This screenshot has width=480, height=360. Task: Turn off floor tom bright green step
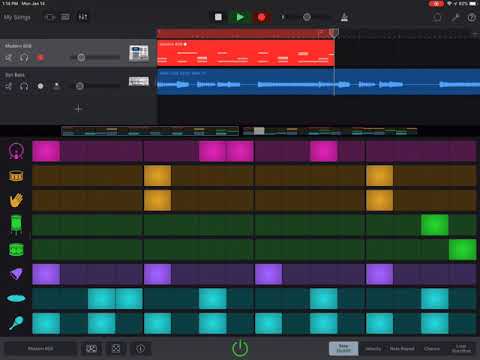click(435, 225)
